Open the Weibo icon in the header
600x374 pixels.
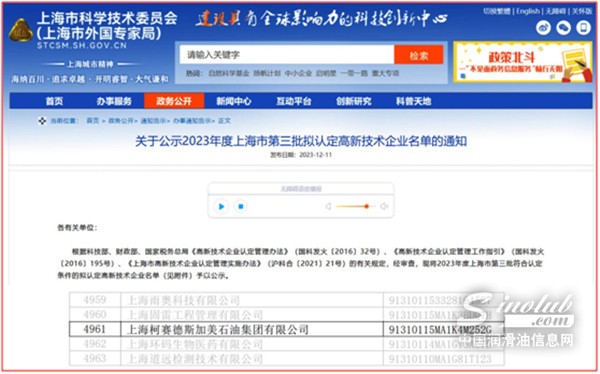[x=543, y=28]
